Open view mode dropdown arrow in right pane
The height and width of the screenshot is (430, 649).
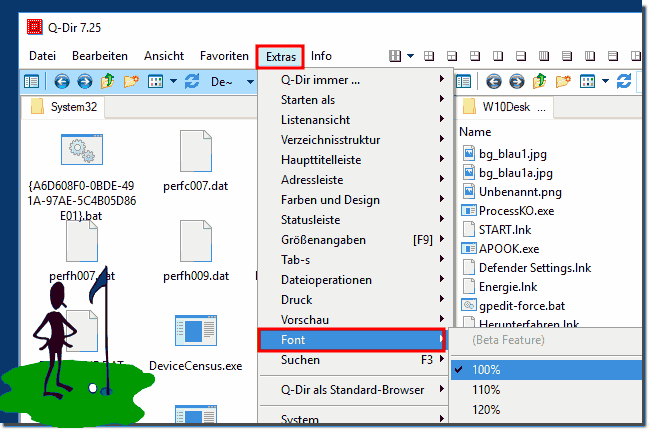pyautogui.click(x=605, y=81)
